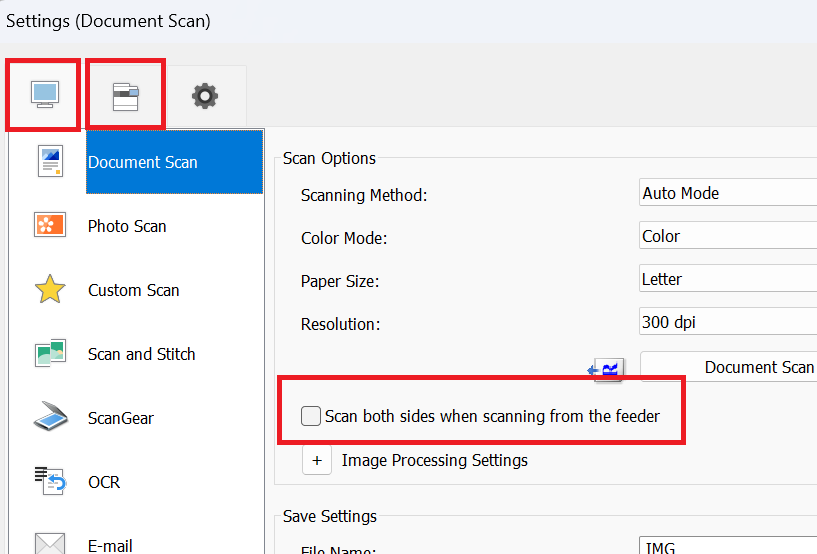Change the Resolution dropdown from 300 dpi

point(728,324)
